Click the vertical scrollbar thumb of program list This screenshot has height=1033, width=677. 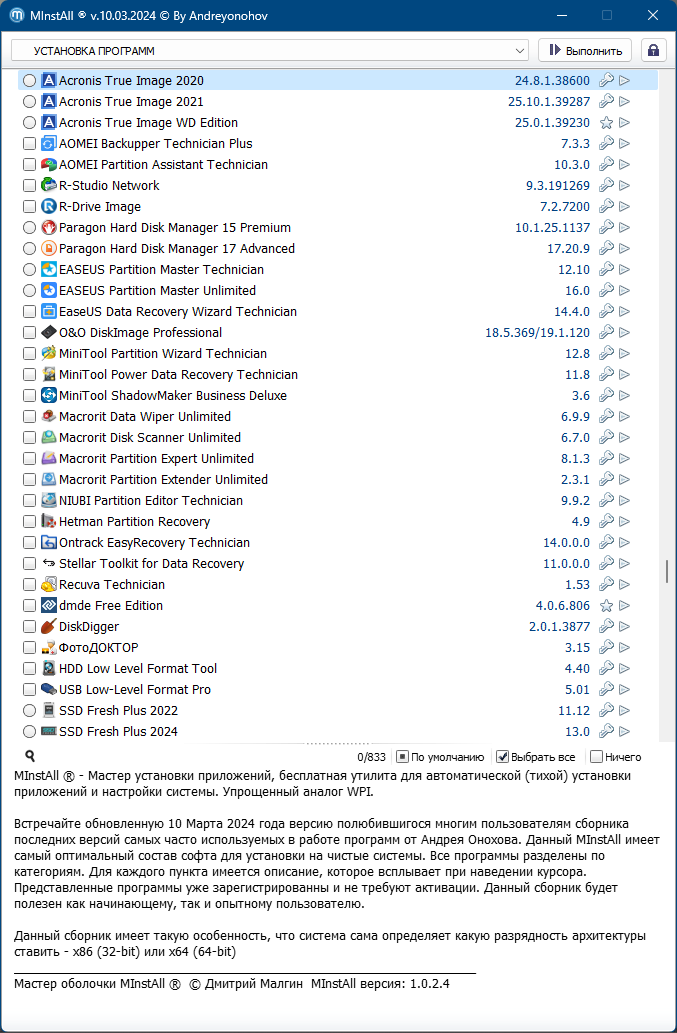click(666, 572)
